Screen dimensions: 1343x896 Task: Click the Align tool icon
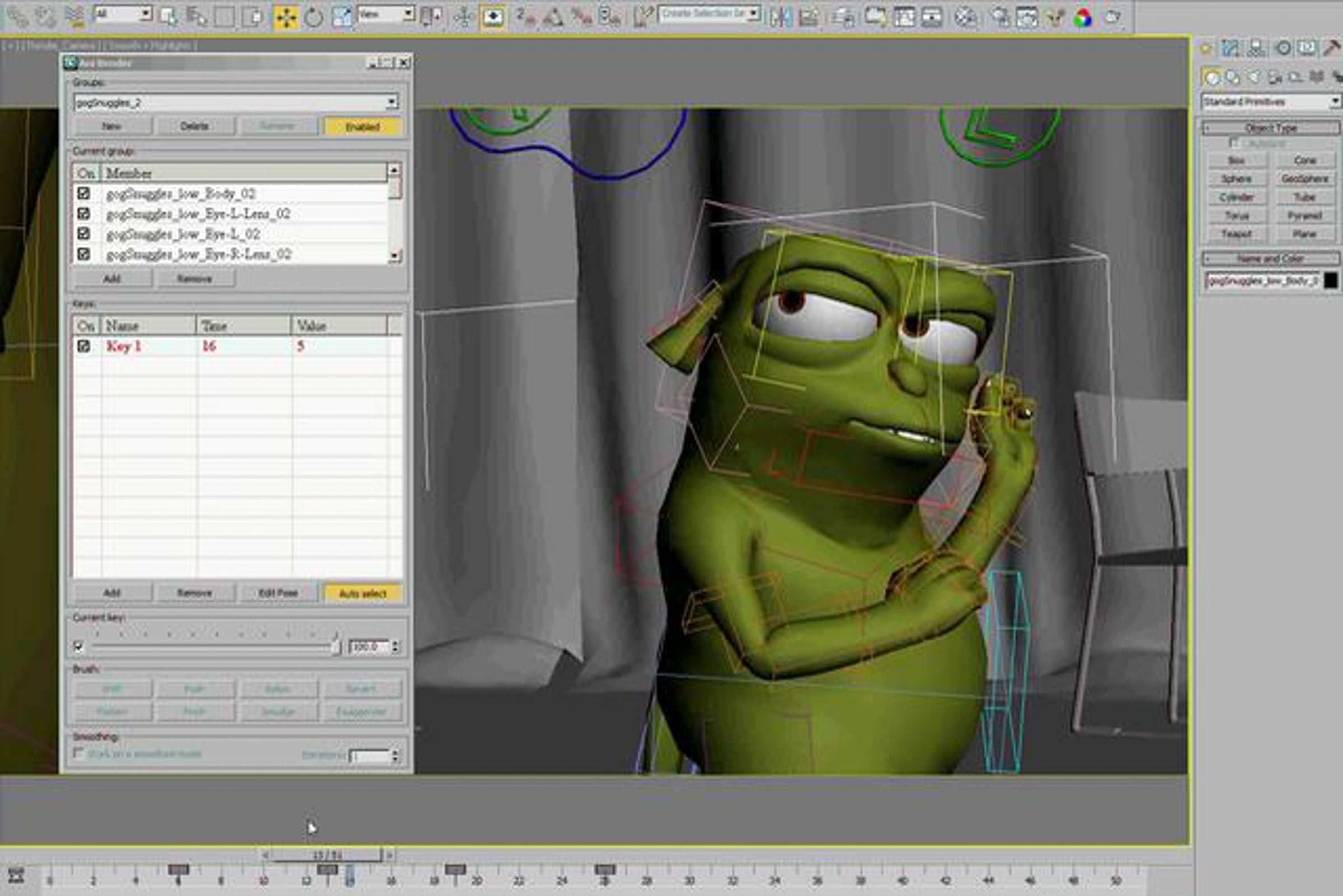[x=808, y=17]
